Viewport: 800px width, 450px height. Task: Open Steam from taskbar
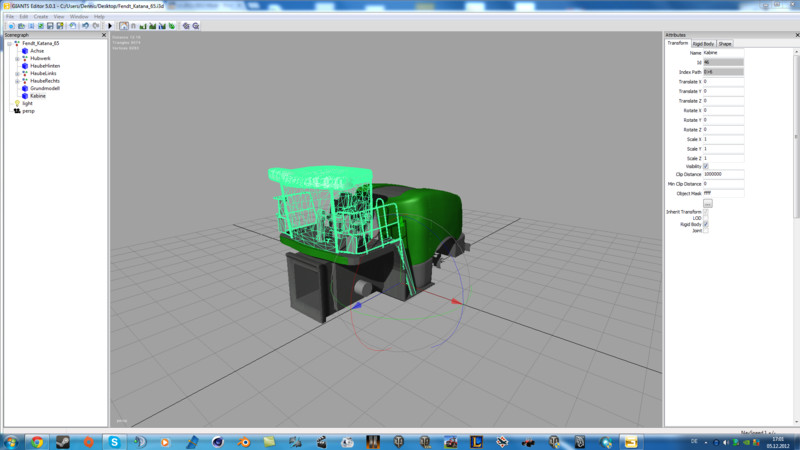(63, 442)
